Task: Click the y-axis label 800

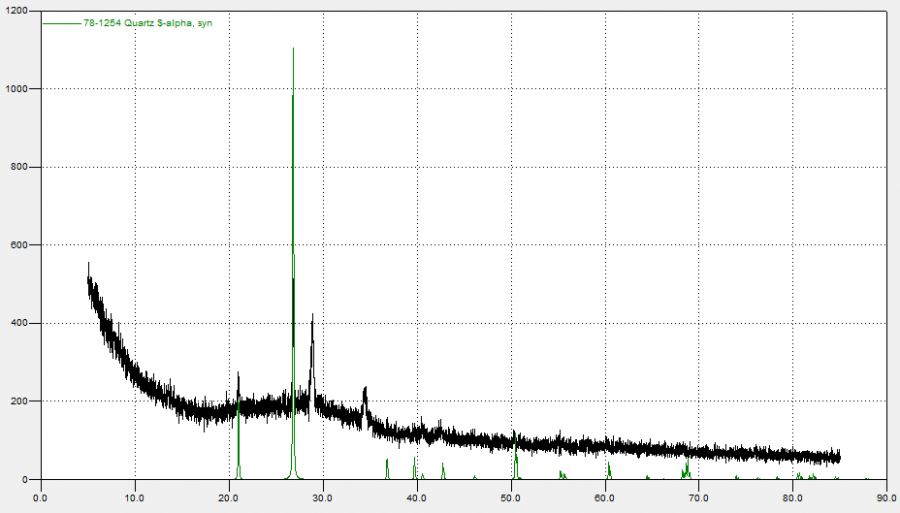Action: [x=19, y=167]
